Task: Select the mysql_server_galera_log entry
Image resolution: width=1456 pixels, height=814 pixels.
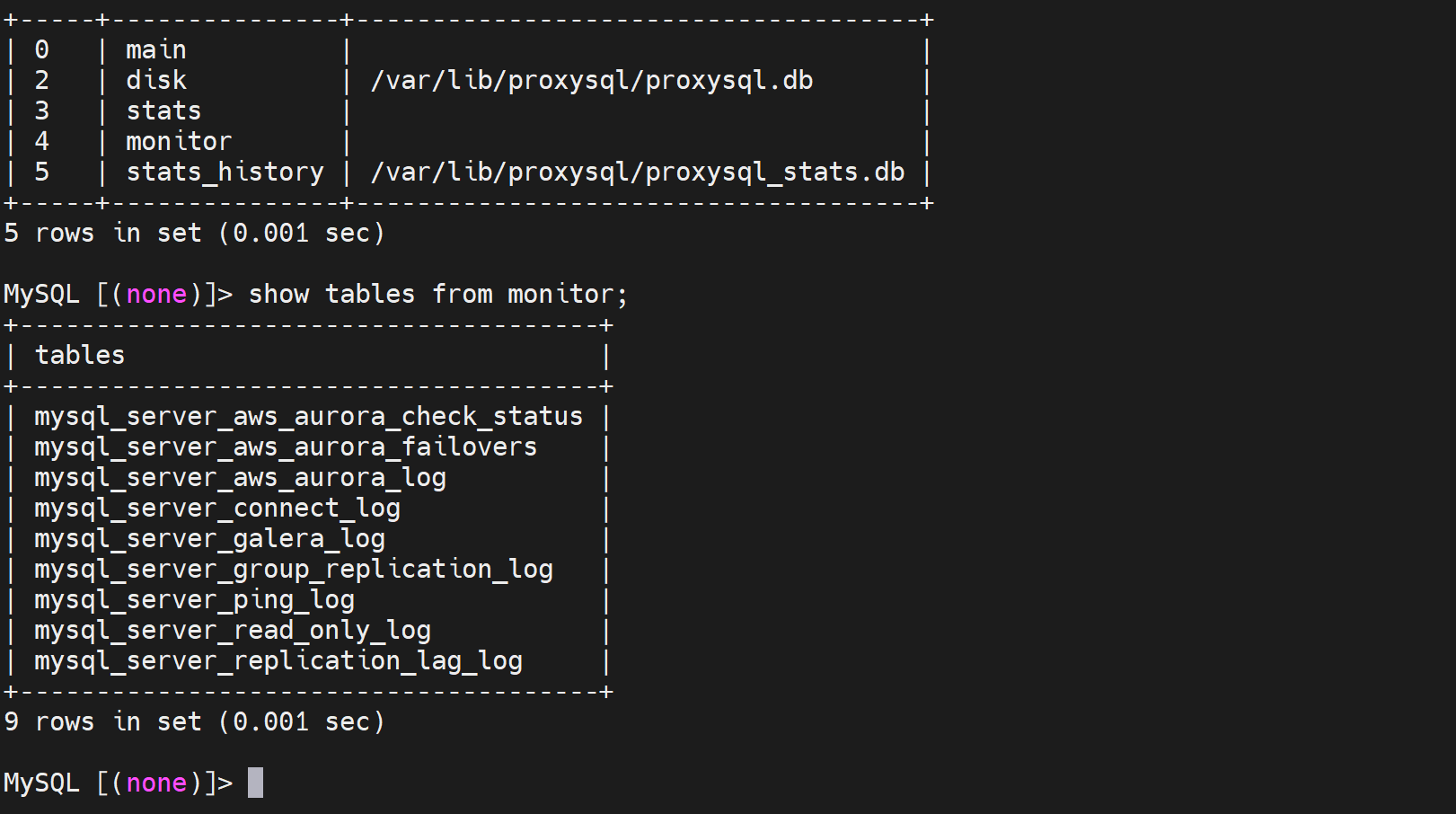Action: [x=209, y=539]
